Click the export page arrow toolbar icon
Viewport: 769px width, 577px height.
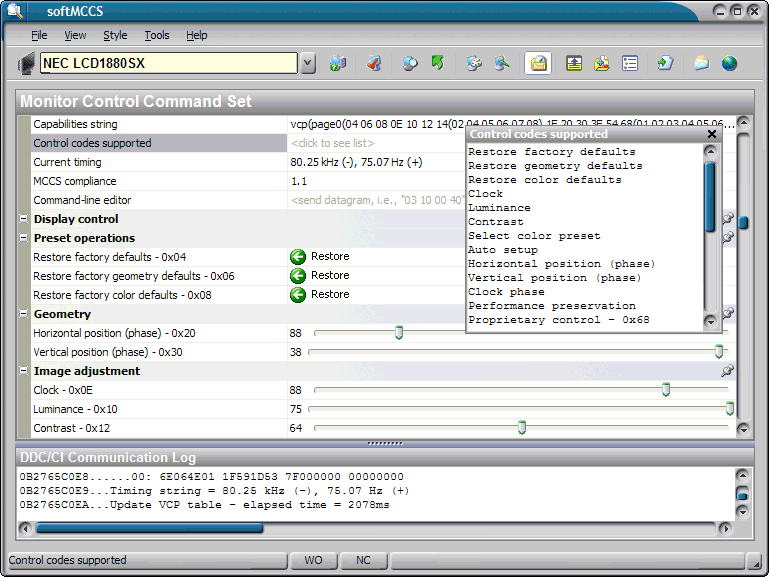(x=666, y=63)
